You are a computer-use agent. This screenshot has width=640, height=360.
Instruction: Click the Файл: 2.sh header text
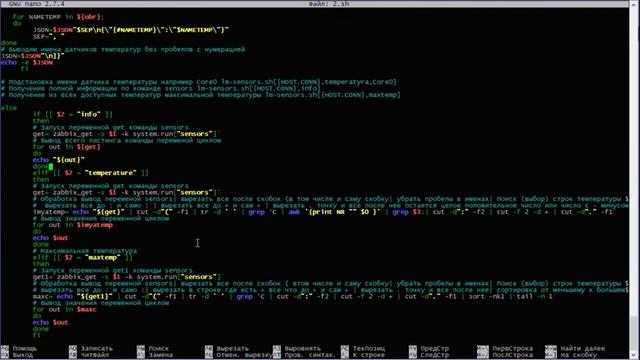(x=329, y=4)
